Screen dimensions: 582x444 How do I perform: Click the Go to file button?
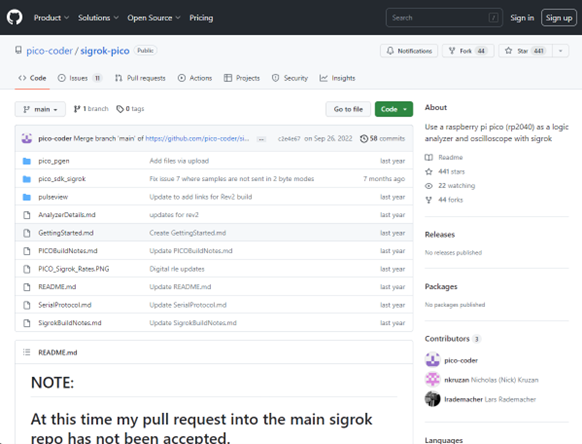point(348,109)
